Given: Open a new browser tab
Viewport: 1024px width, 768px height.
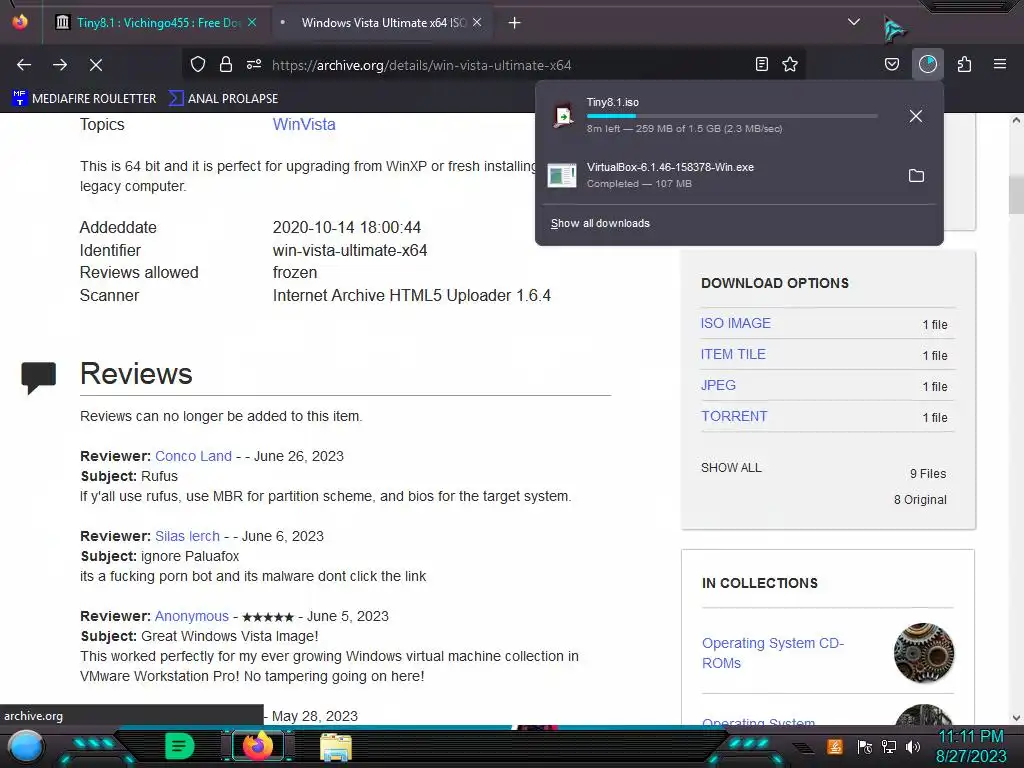Looking at the screenshot, I should (x=515, y=23).
